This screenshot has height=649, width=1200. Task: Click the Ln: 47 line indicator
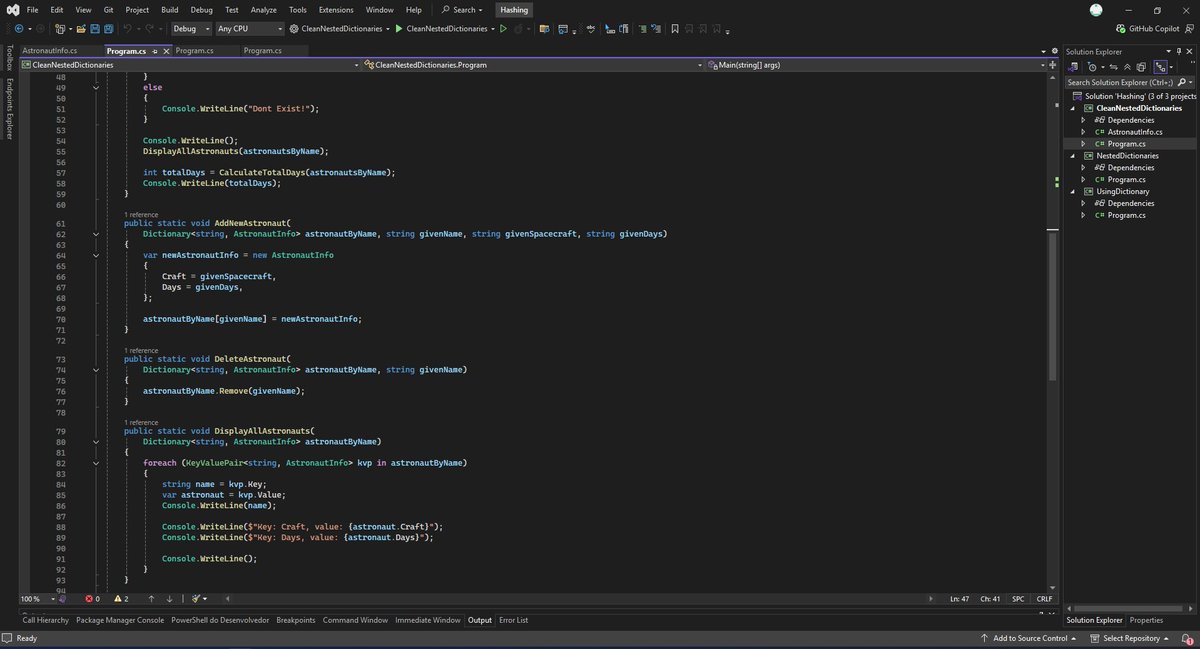[962, 598]
